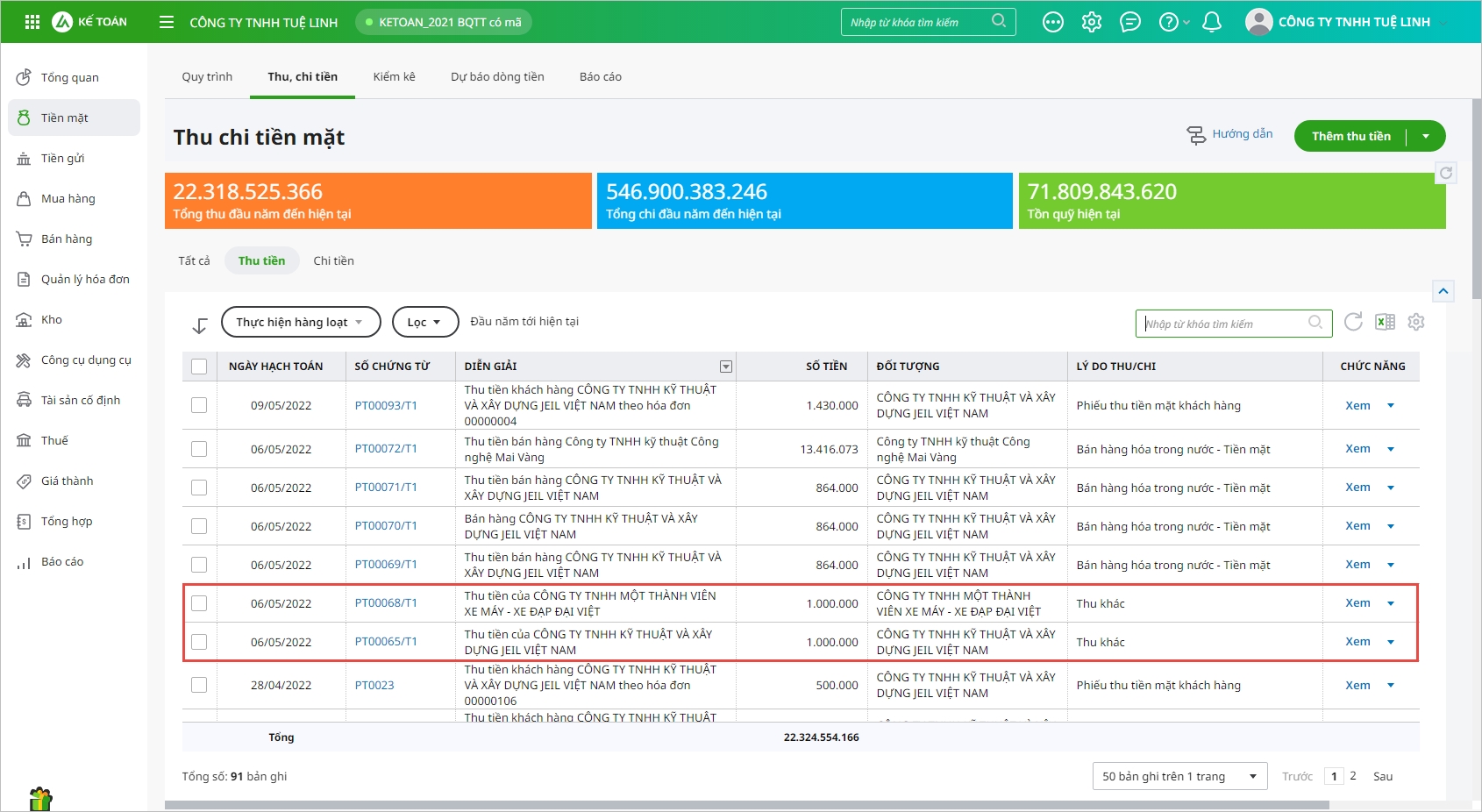The height and width of the screenshot is (812, 1482).
Task: Open the settings gear in header
Action: (x=1092, y=22)
